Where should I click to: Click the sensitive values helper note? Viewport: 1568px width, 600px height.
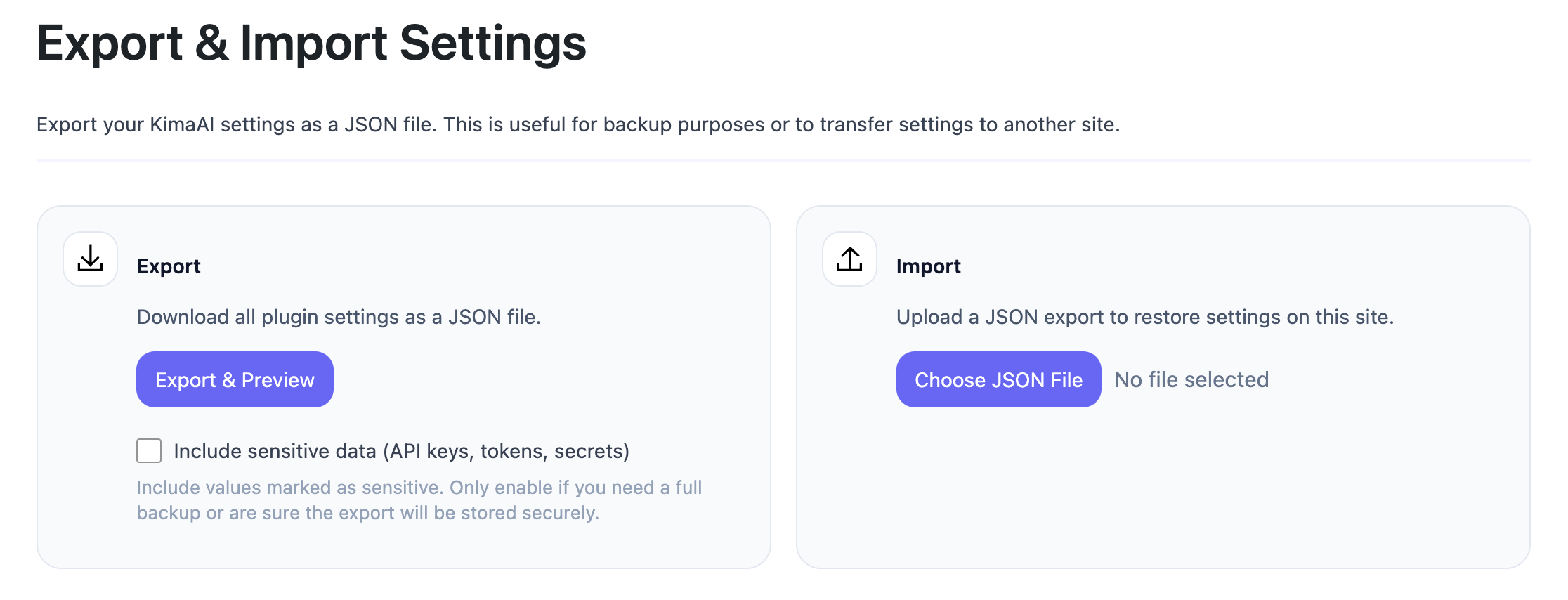[419, 500]
